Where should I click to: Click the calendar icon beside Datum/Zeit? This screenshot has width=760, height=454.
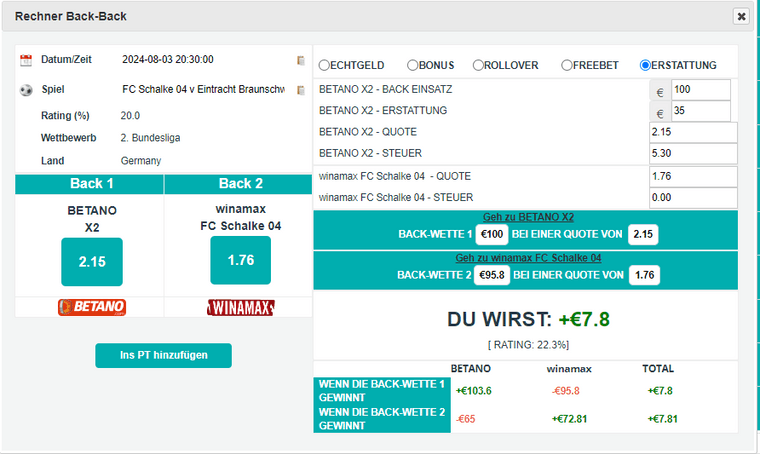26,60
